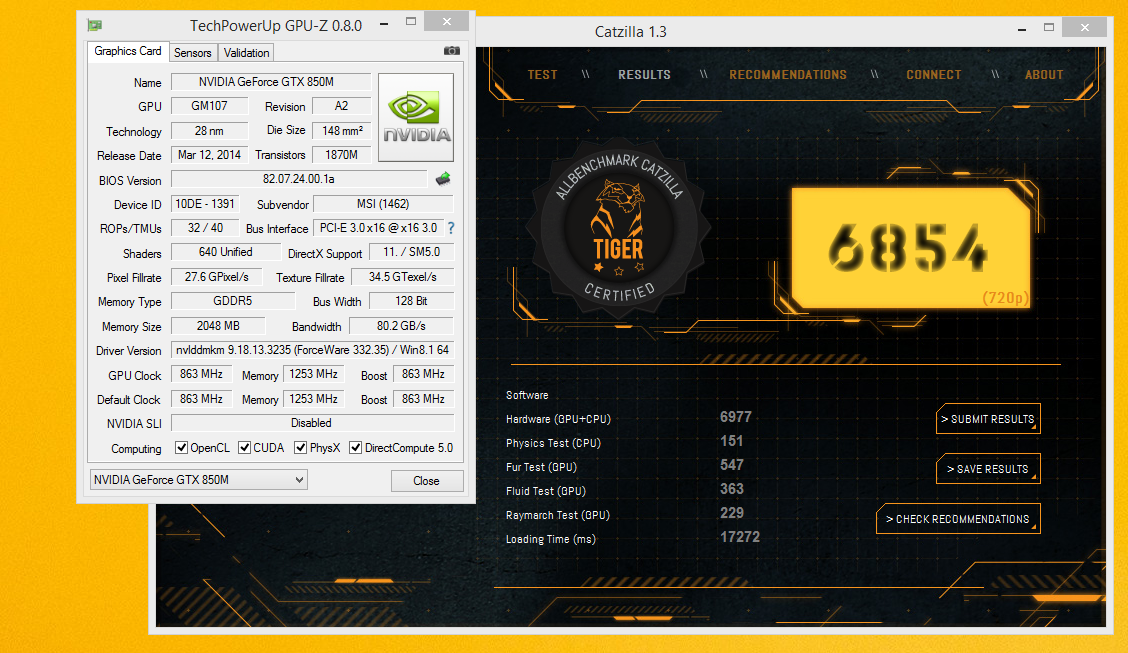Viewport: 1128px width, 653px height.
Task: Click the Close button in GPU-Z
Action: (427, 480)
